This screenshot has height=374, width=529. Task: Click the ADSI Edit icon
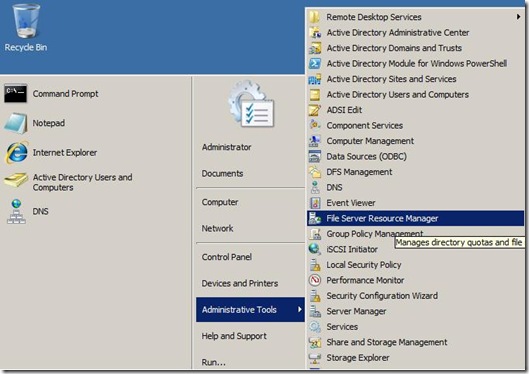click(315, 110)
